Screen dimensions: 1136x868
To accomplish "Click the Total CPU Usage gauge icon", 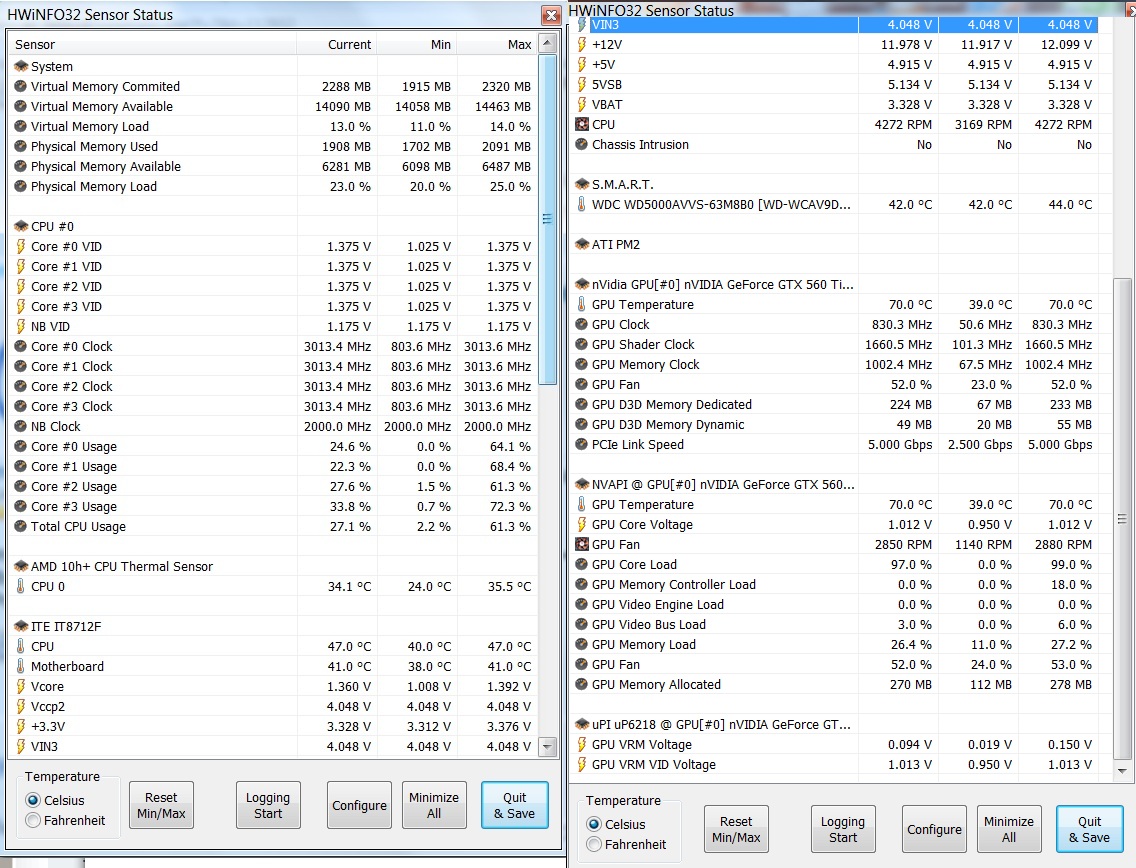I will [20, 527].
